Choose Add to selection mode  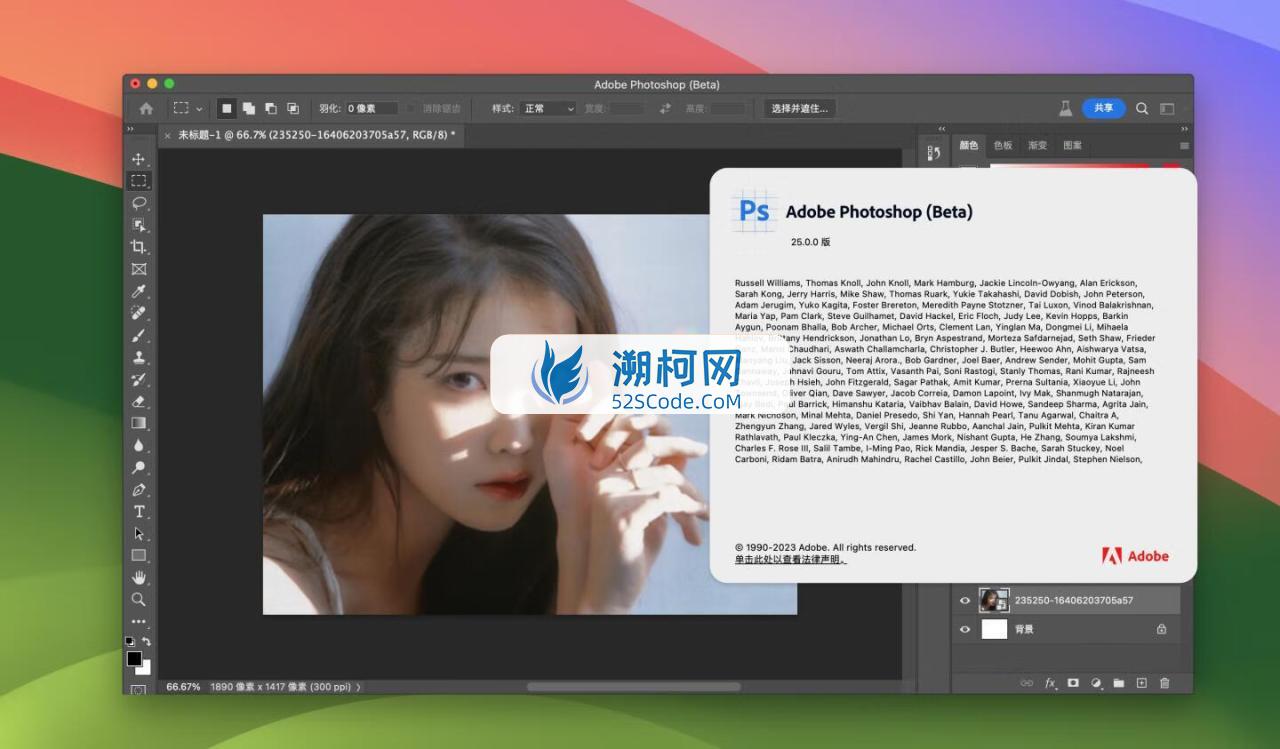click(249, 108)
